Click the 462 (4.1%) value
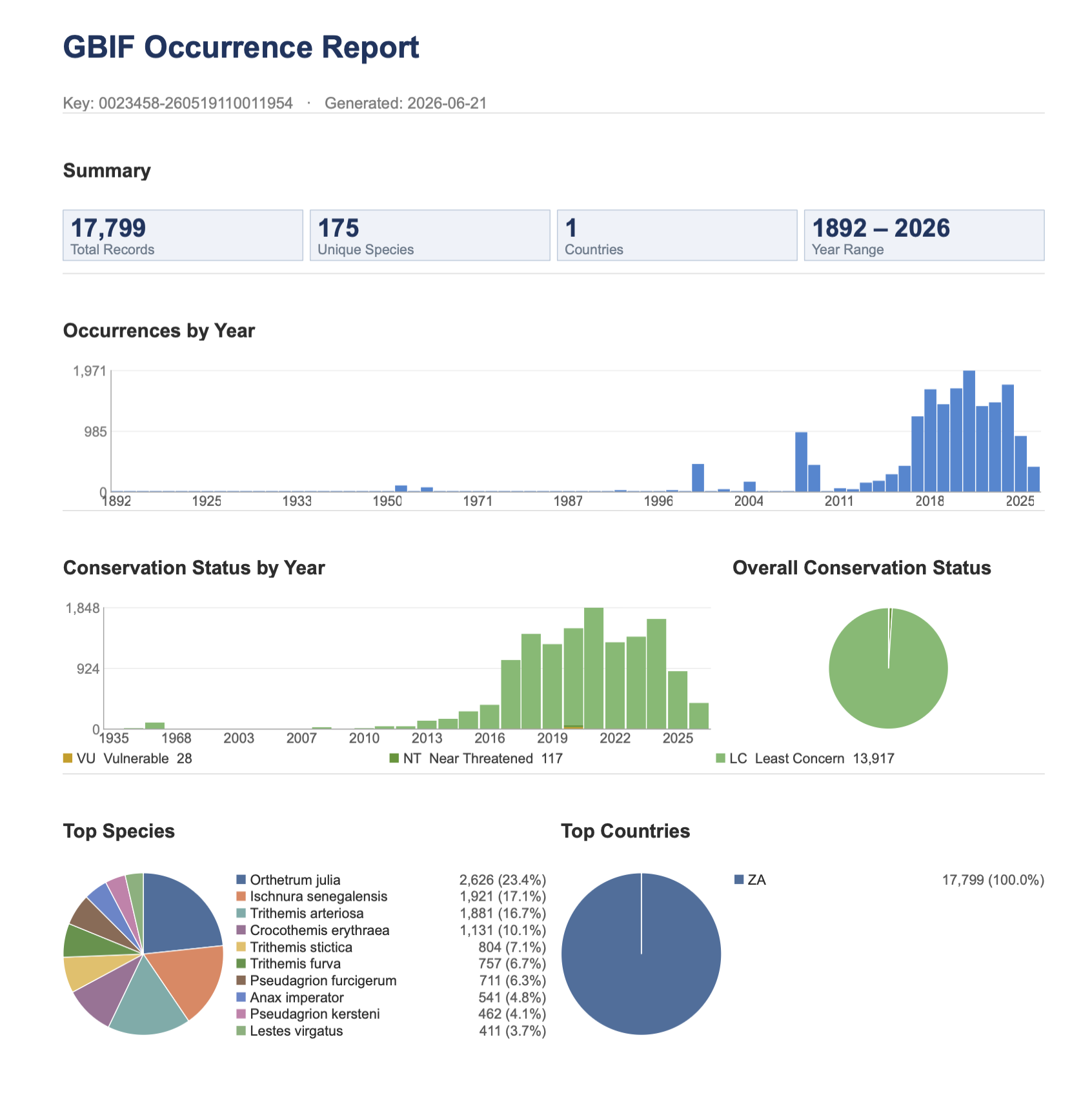The image size is (1092, 1106). click(x=512, y=1014)
